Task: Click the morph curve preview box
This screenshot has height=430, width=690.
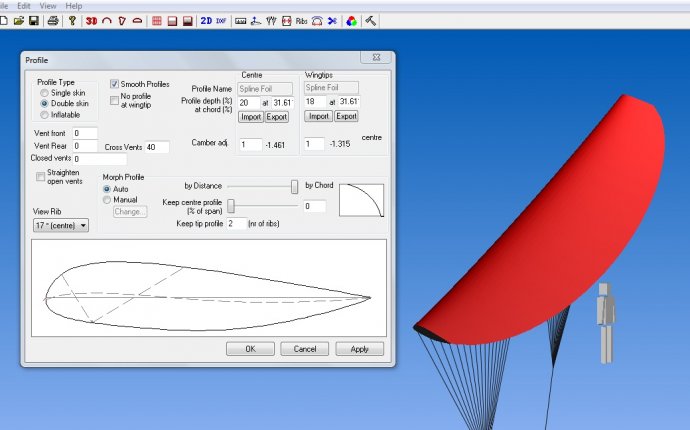Action: click(x=361, y=200)
